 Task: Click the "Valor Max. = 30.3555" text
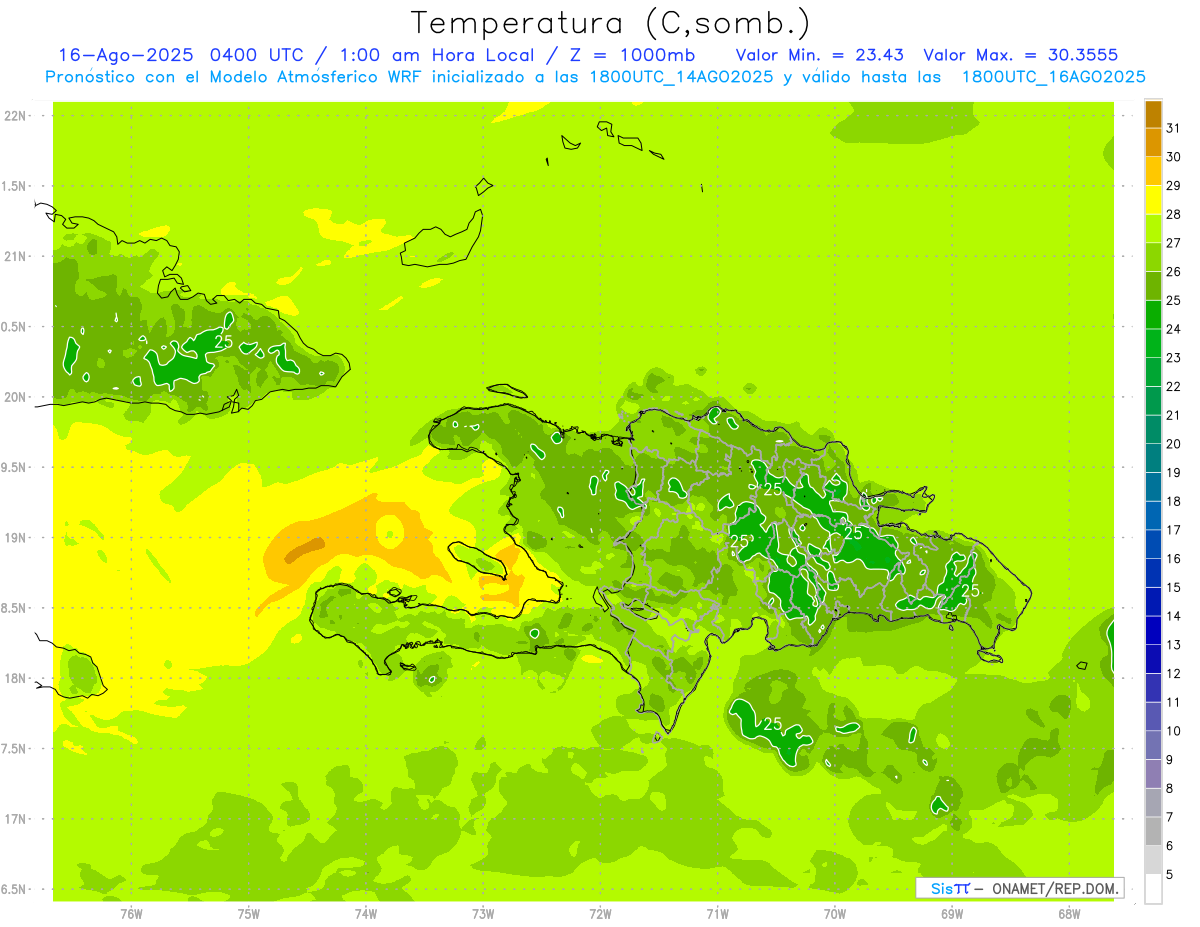1021,55
